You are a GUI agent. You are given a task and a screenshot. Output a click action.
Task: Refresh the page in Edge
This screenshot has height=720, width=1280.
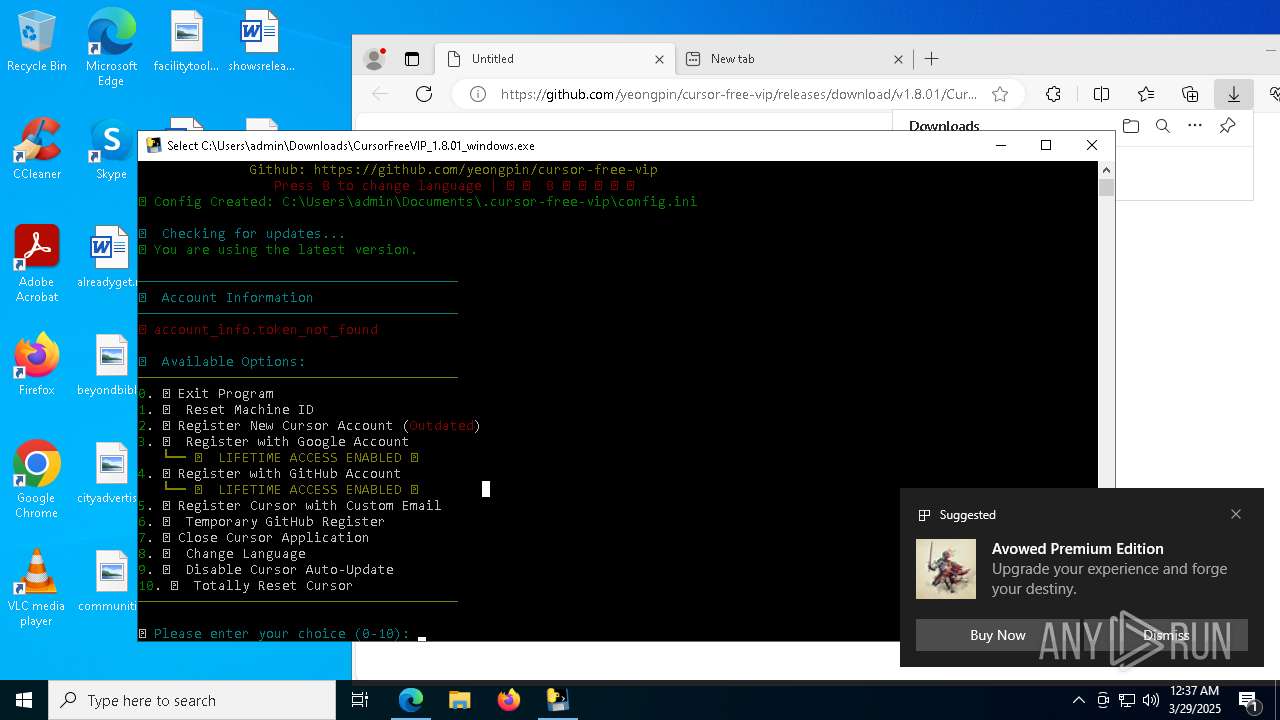(x=424, y=94)
